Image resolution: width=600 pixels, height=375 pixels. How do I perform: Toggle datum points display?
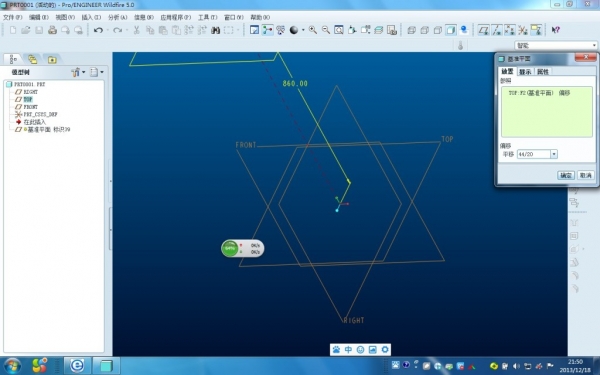(x=510, y=30)
